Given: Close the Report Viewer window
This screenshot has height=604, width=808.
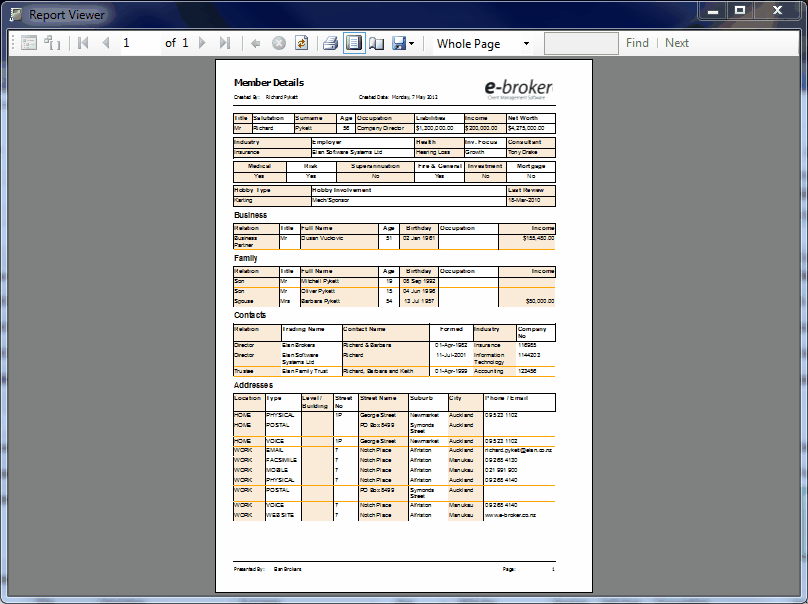Looking at the screenshot, I should point(778,10).
